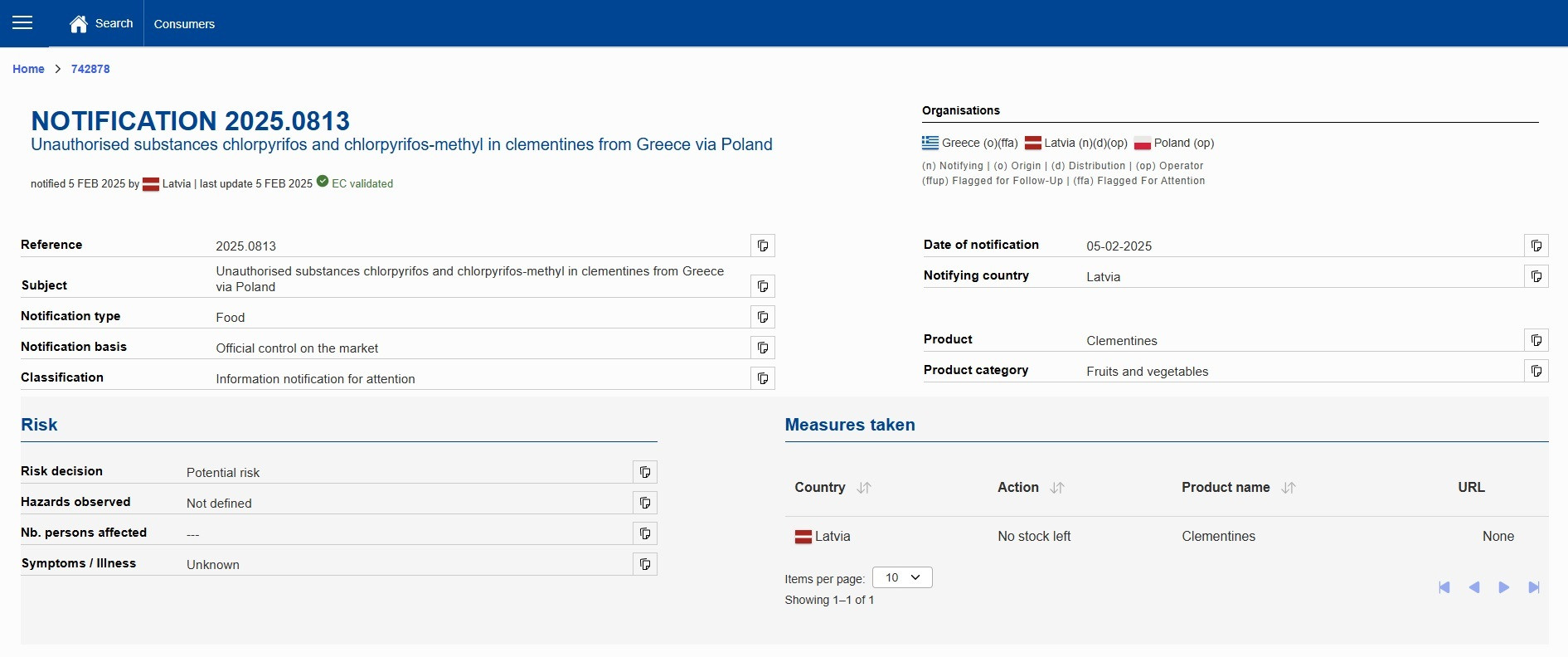
Task: Copy the Date of notification value
Action: 1536,246
